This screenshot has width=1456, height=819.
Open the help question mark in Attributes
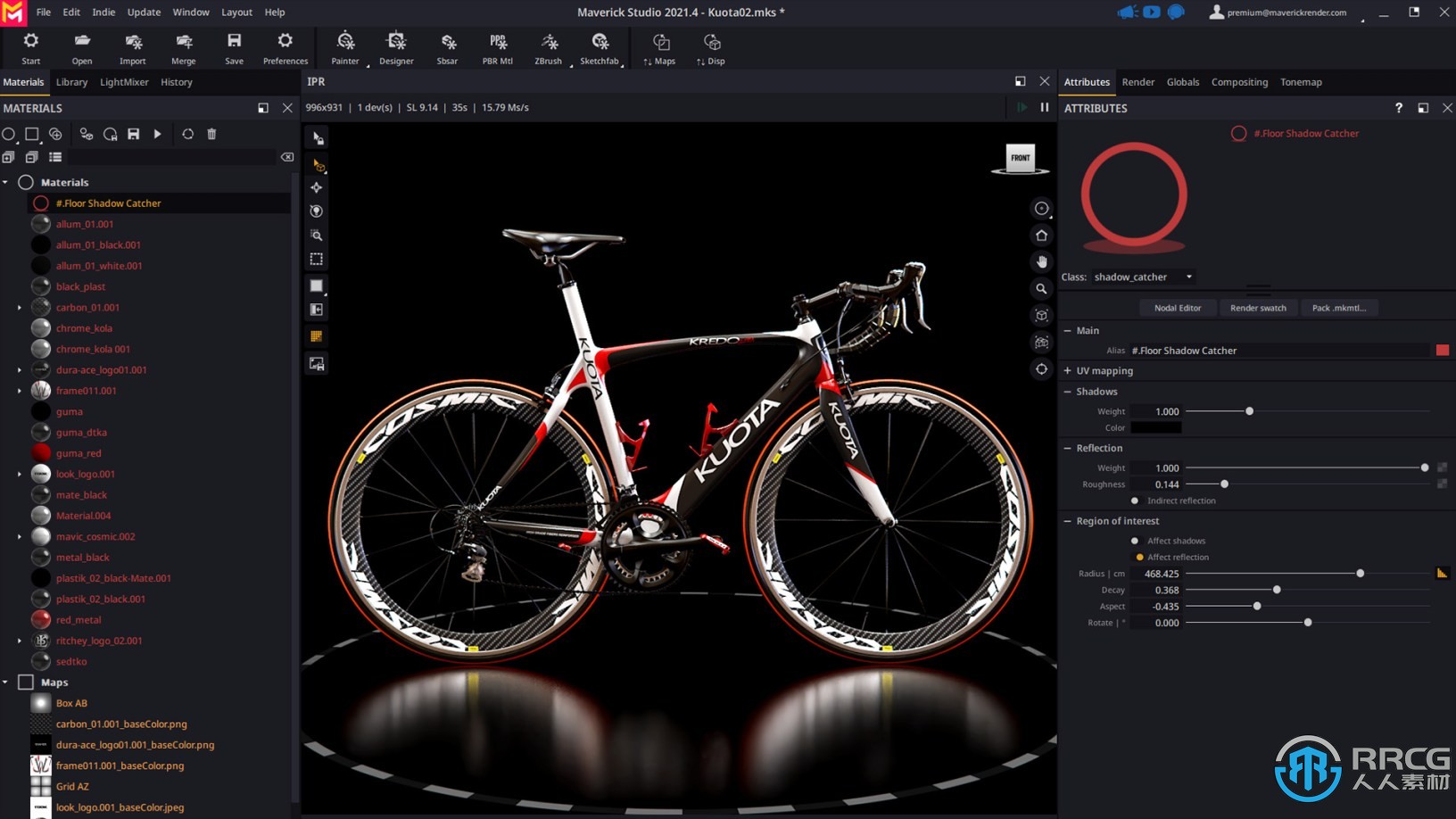pyautogui.click(x=1398, y=108)
